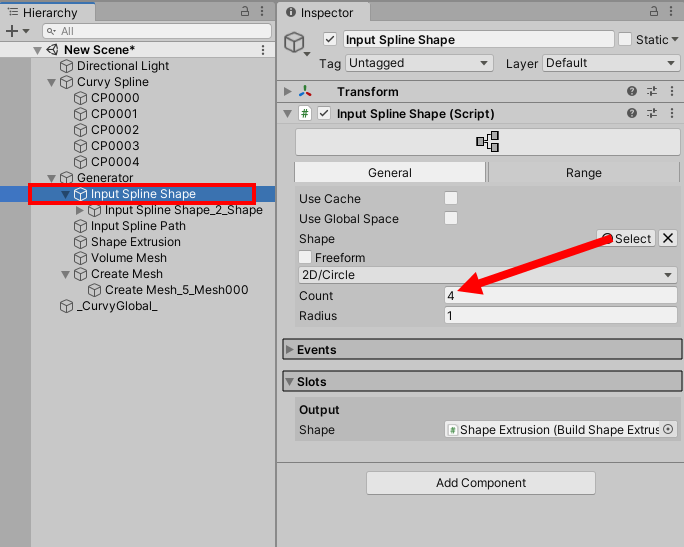Enable the Use Cache checkbox
684x547 pixels.
pos(451,198)
